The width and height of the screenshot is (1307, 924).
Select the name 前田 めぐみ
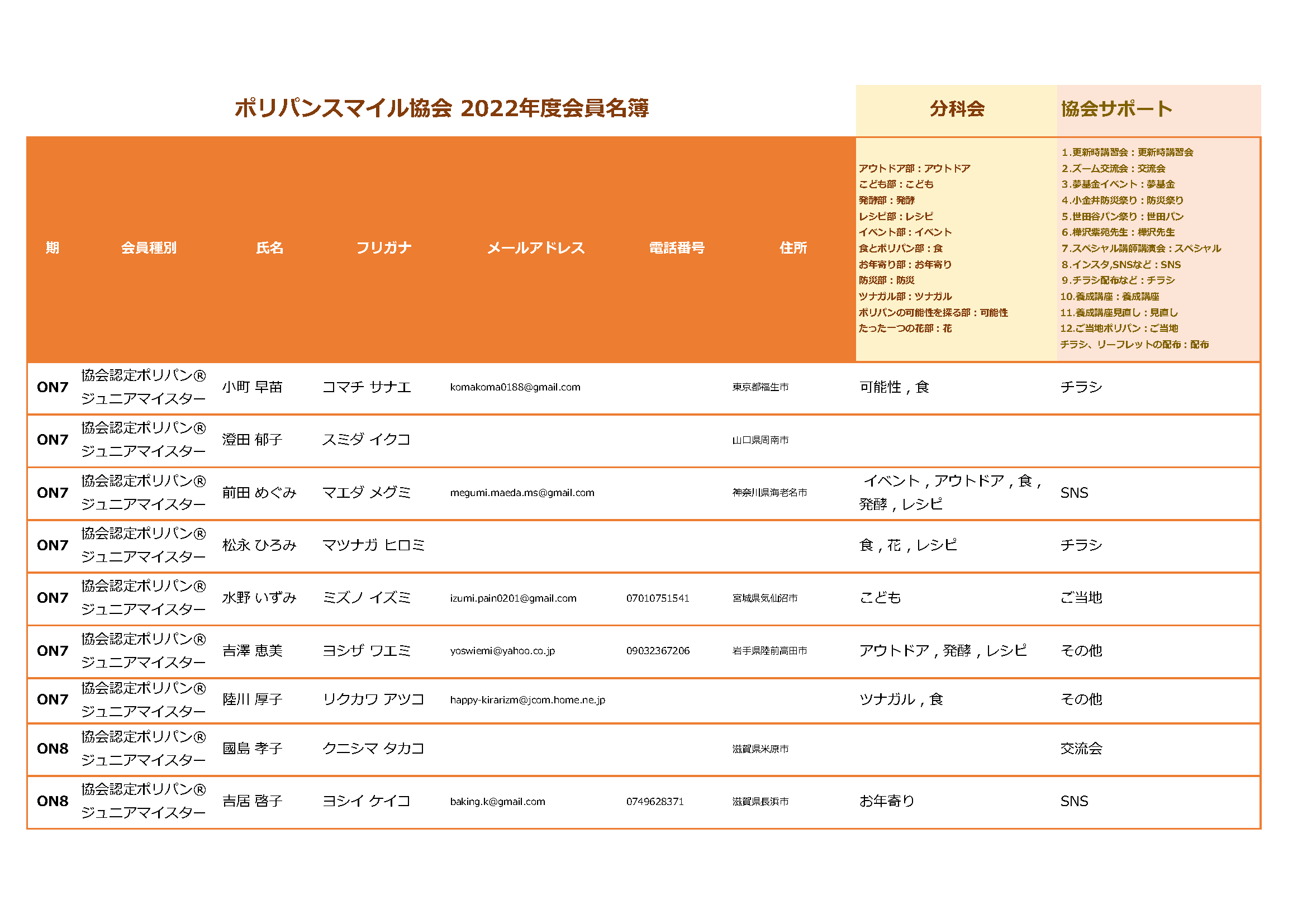pos(259,493)
